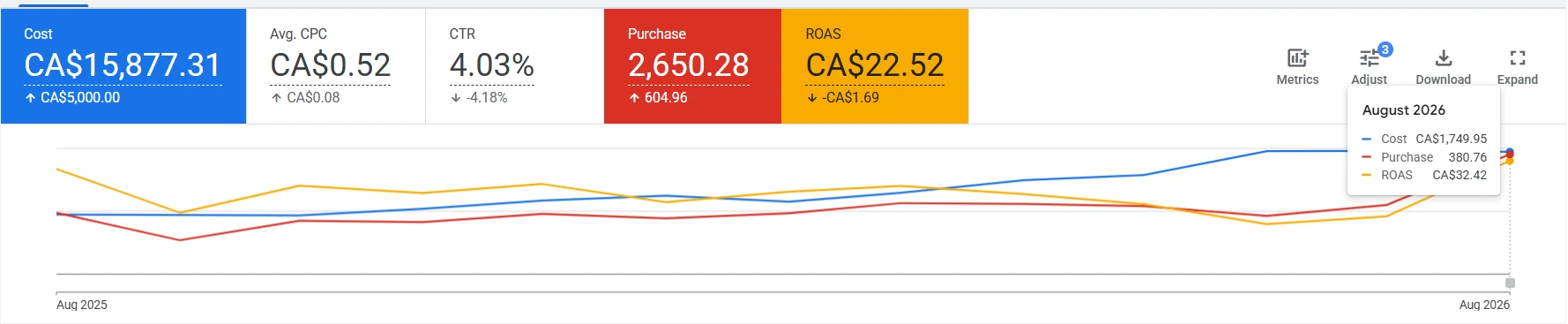Click the Avg. CPC change CA$0.08

(313, 98)
